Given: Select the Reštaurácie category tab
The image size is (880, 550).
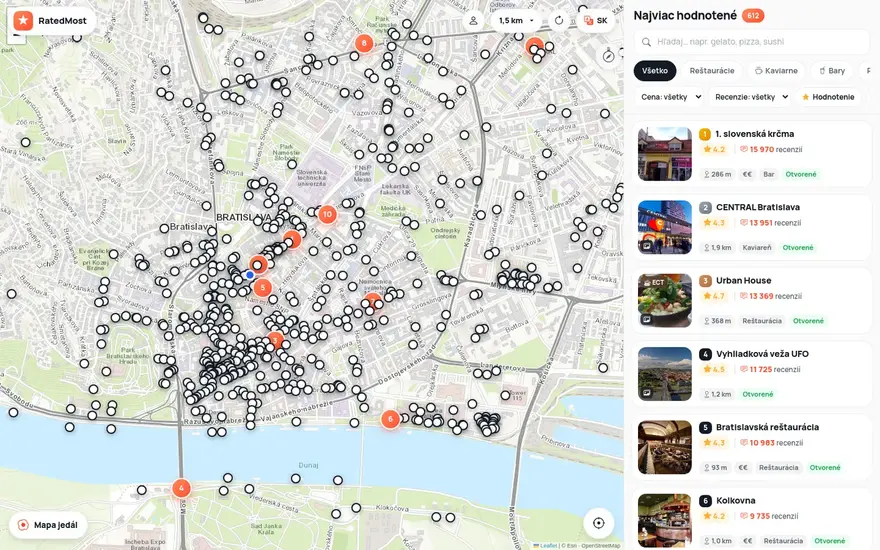Looking at the screenshot, I should [712, 71].
